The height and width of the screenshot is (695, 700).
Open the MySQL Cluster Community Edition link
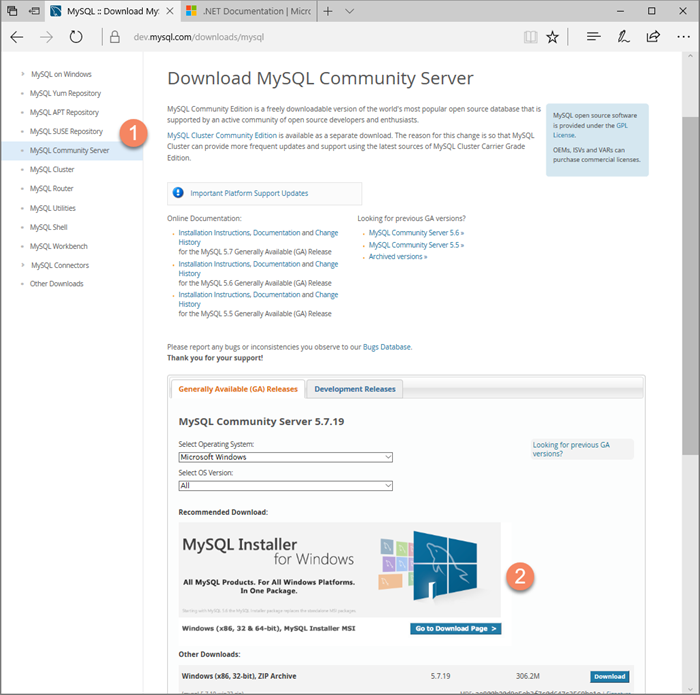click(x=222, y=135)
